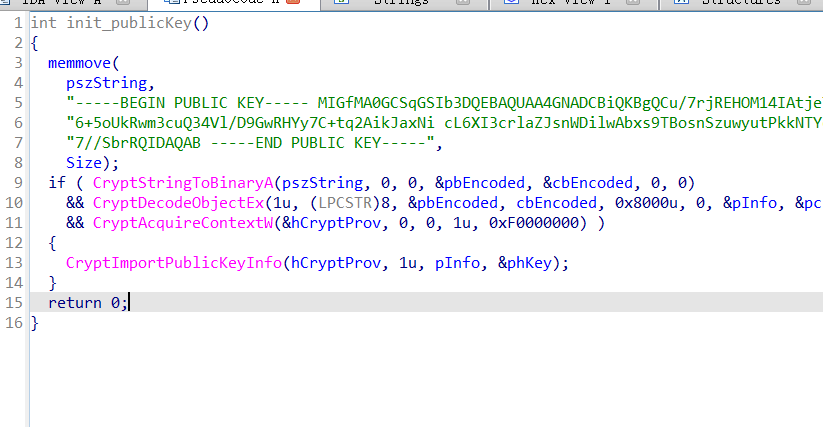
Task: Click the int return type keyword
Action: click(44, 24)
